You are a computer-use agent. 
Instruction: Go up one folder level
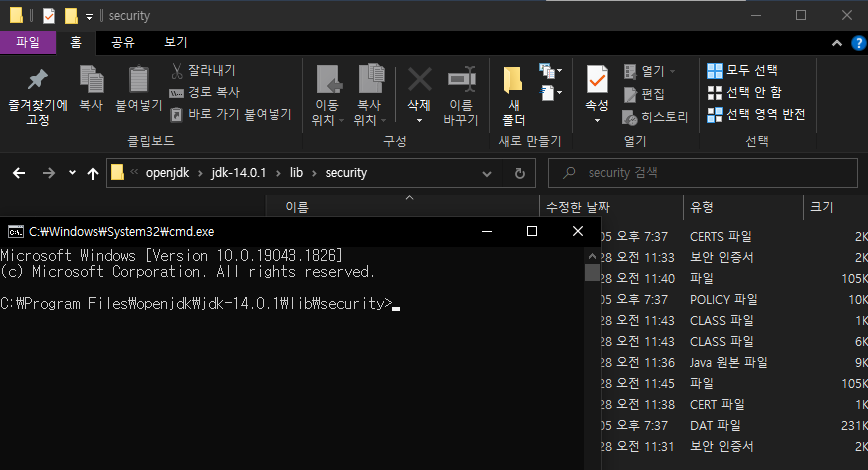point(92,173)
